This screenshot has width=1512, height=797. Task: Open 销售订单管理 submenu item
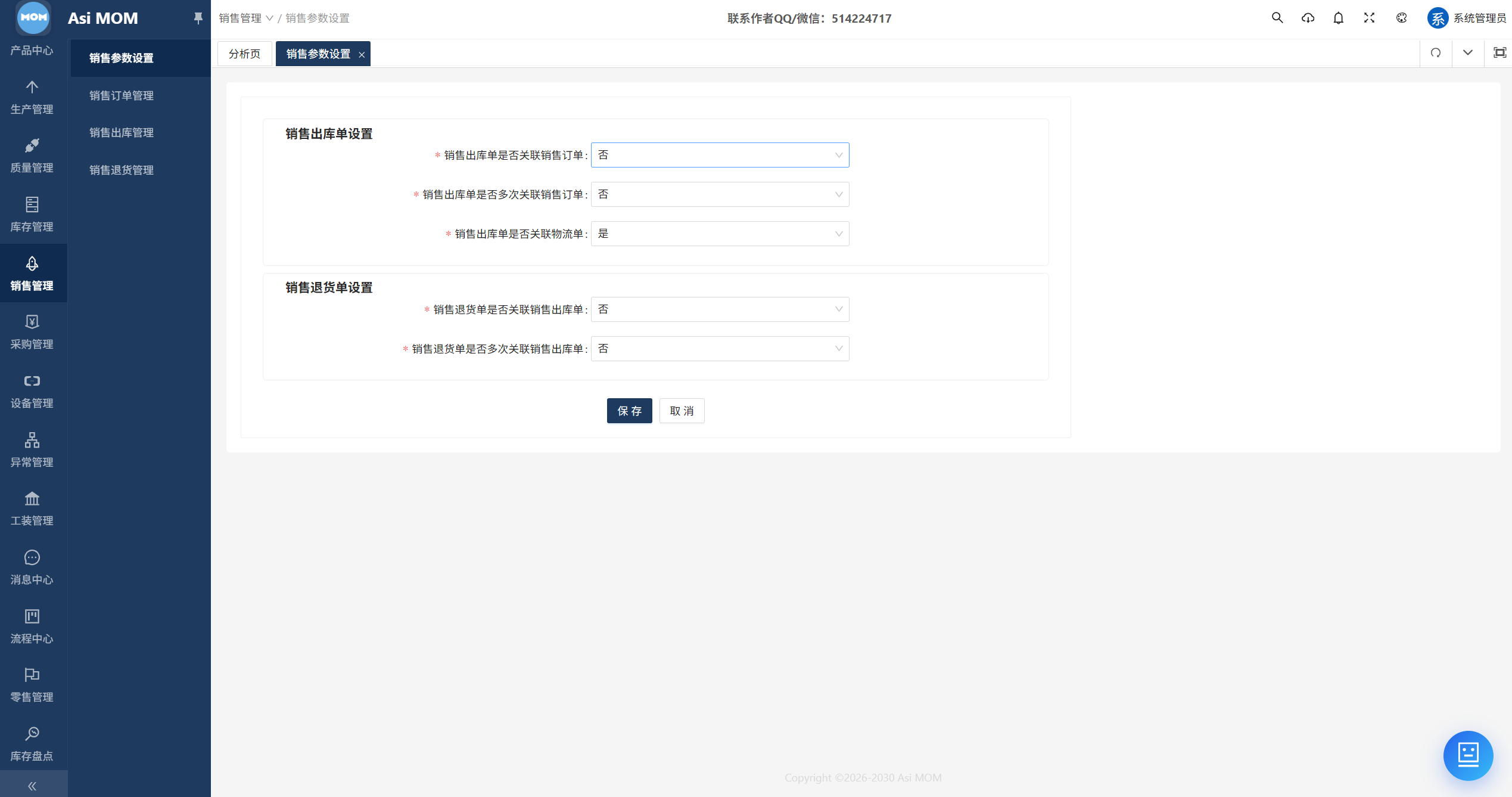[x=141, y=95]
